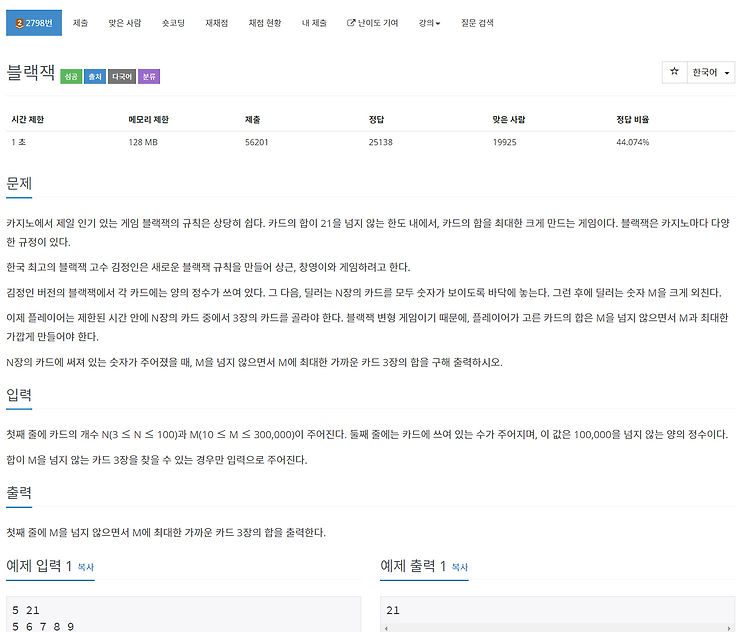
Task: Click the 입력 section heading
Action: tap(19, 395)
